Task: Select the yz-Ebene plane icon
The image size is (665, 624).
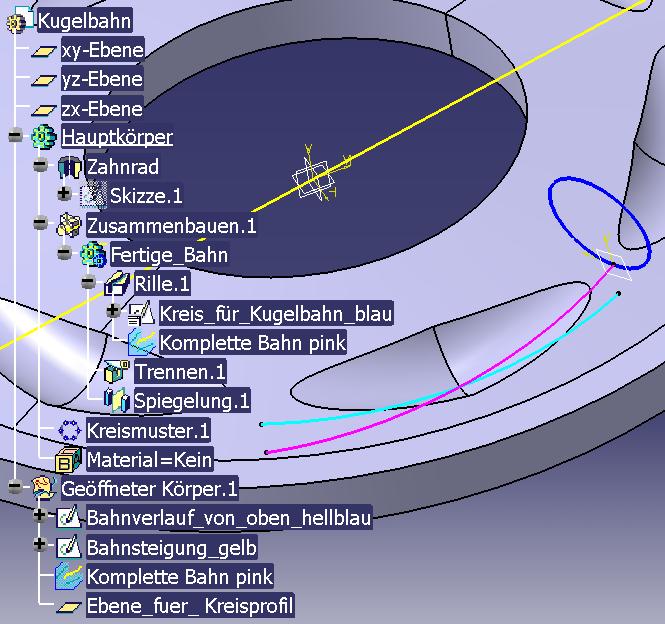Action: click(x=43, y=80)
